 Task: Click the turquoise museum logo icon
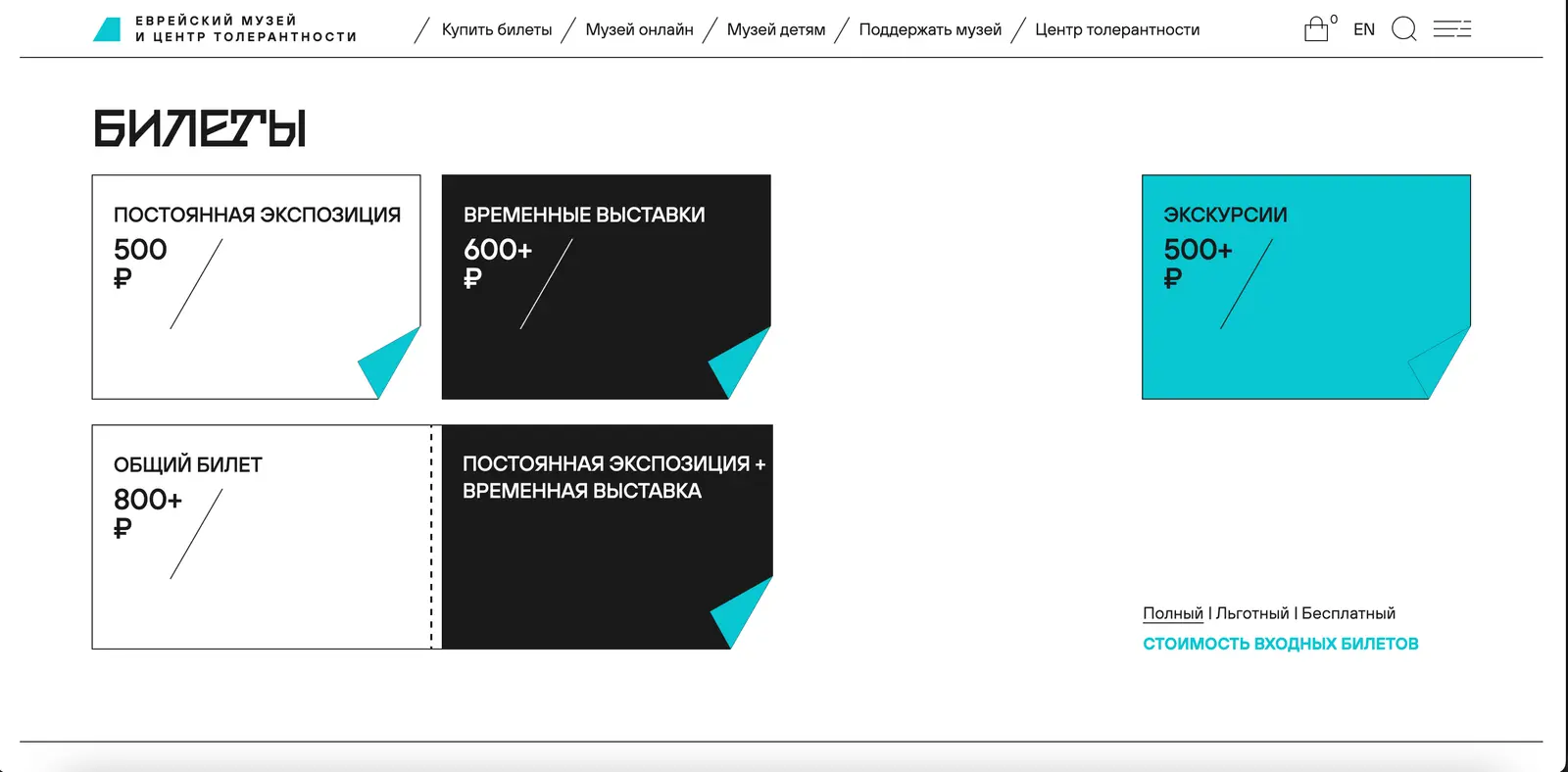pyautogui.click(x=107, y=29)
